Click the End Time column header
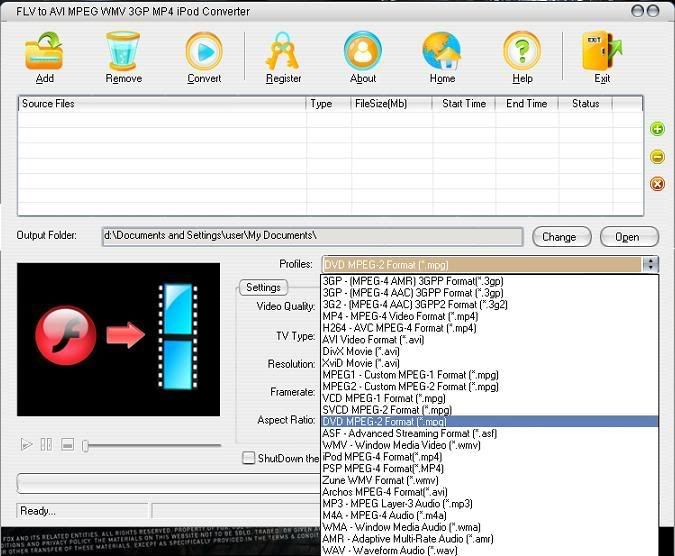675x556 pixels. 526,104
